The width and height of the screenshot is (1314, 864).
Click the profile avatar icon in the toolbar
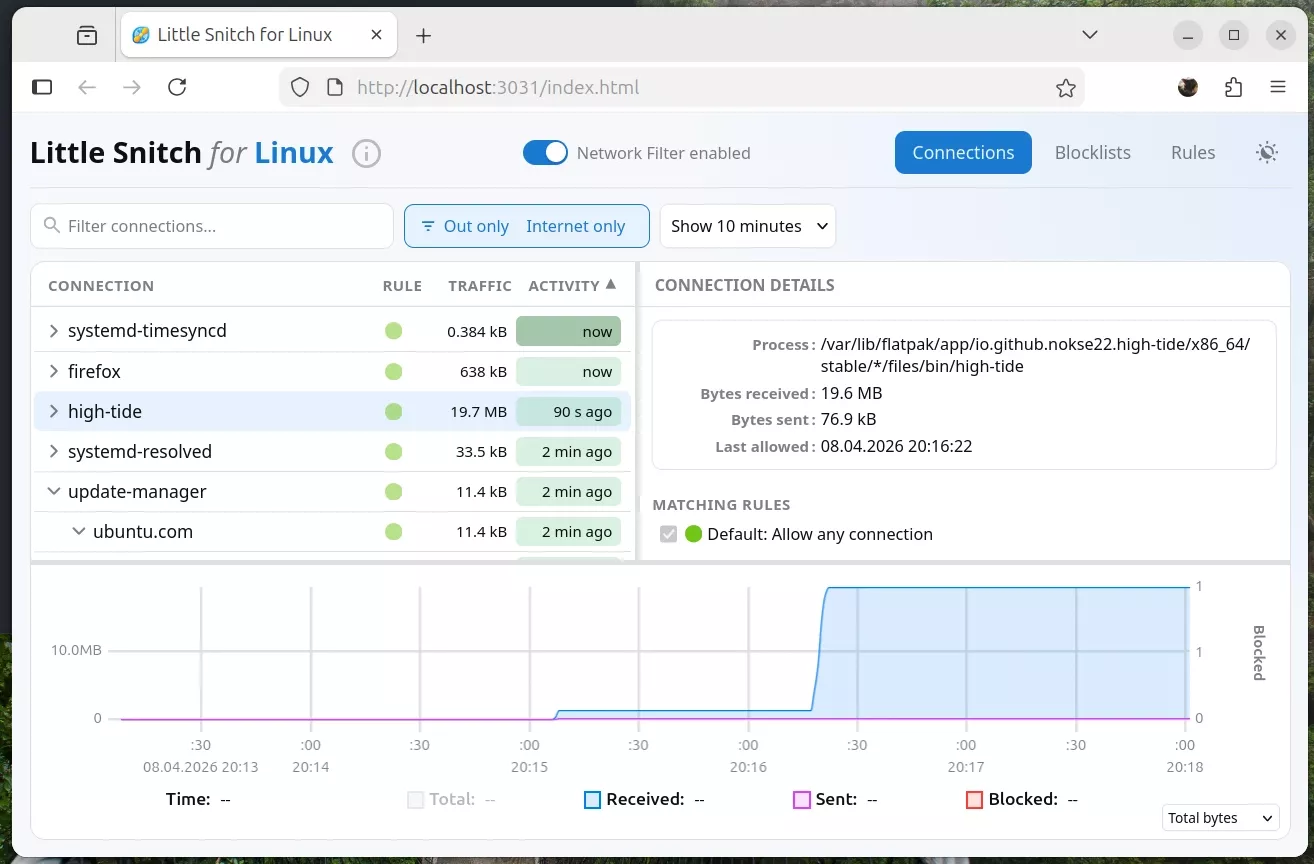pyautogui.click(x=1188, y=87)
